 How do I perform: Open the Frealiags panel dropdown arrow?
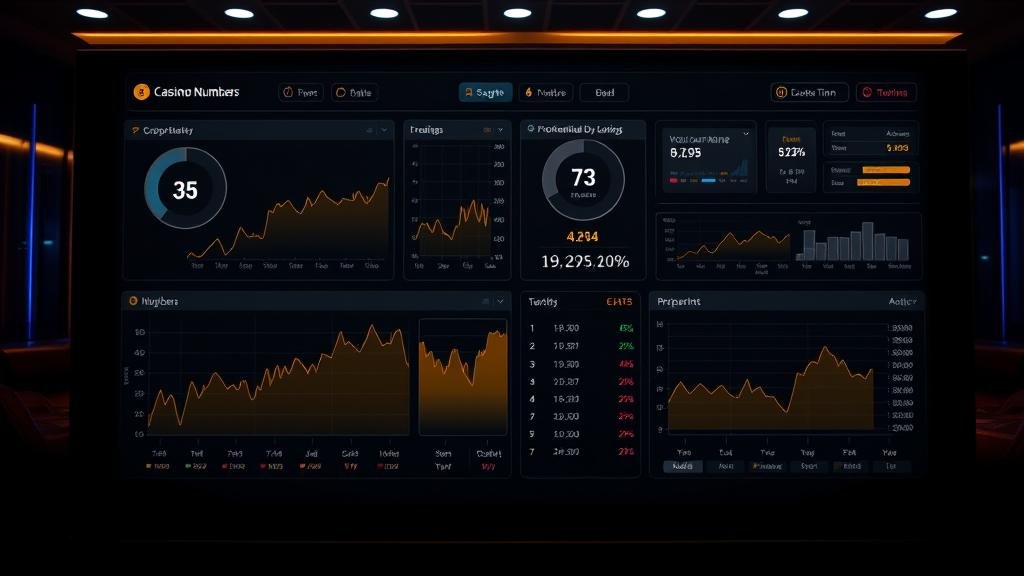(500, 130)
